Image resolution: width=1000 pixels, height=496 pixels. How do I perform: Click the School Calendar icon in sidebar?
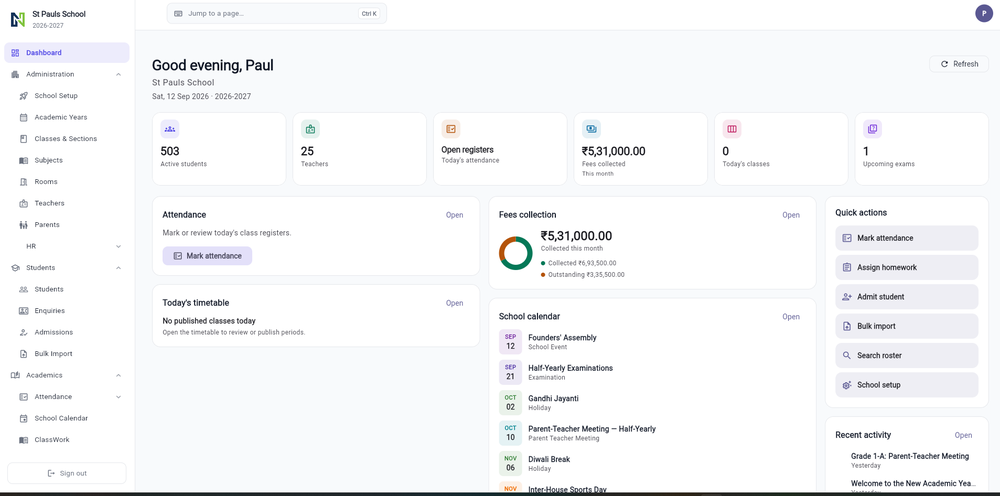click(x=24, y=418)
